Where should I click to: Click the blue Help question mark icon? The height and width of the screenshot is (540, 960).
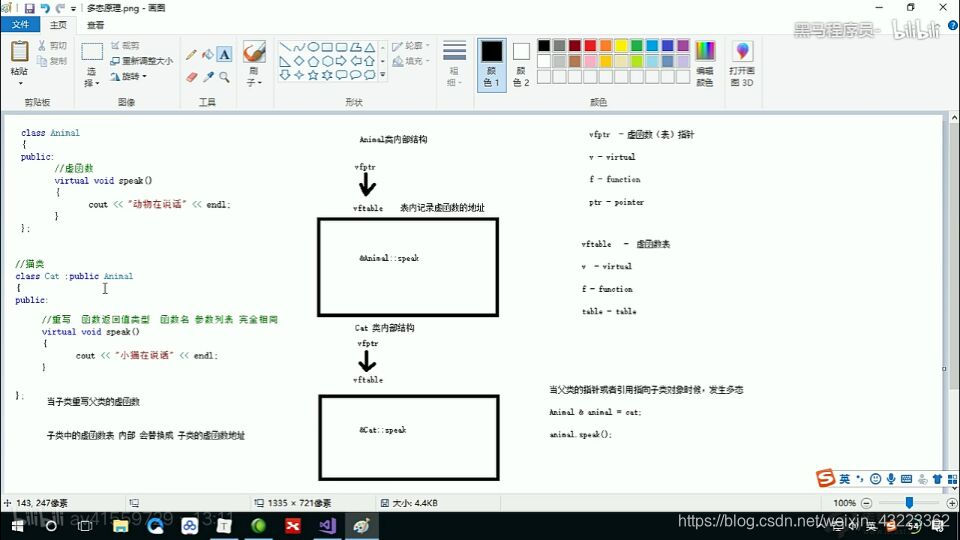click(953, 25)
